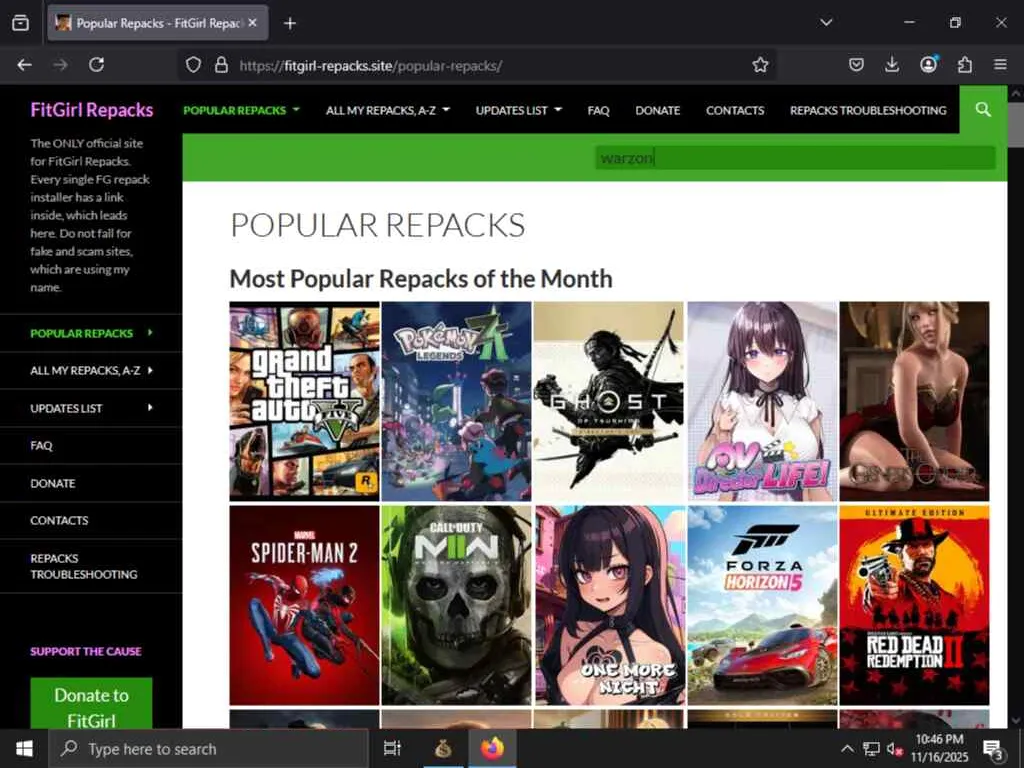Screen dimensions: 1024x768
Task: Open Donate in the left sidebar
Action: tap(52, 483)
